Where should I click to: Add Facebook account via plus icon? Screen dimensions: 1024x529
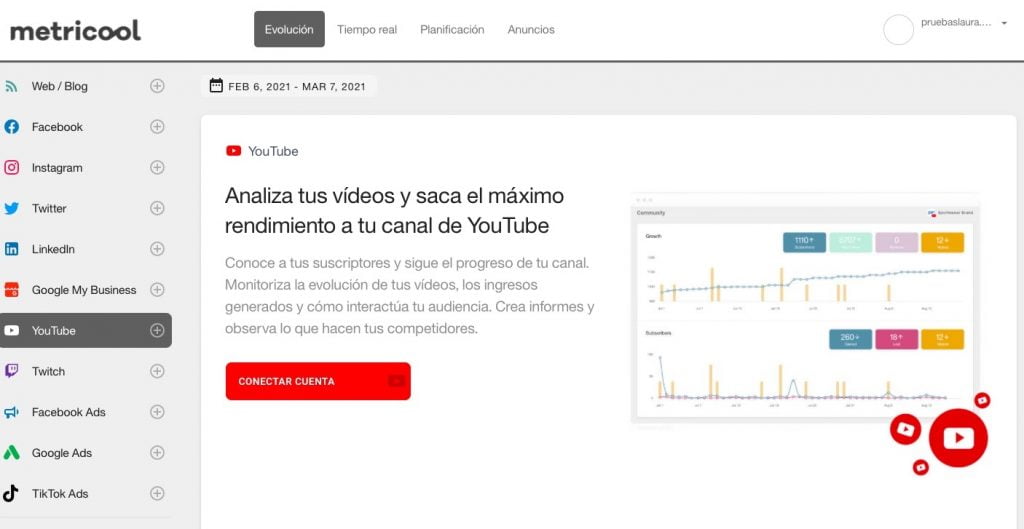coord(157,127)
